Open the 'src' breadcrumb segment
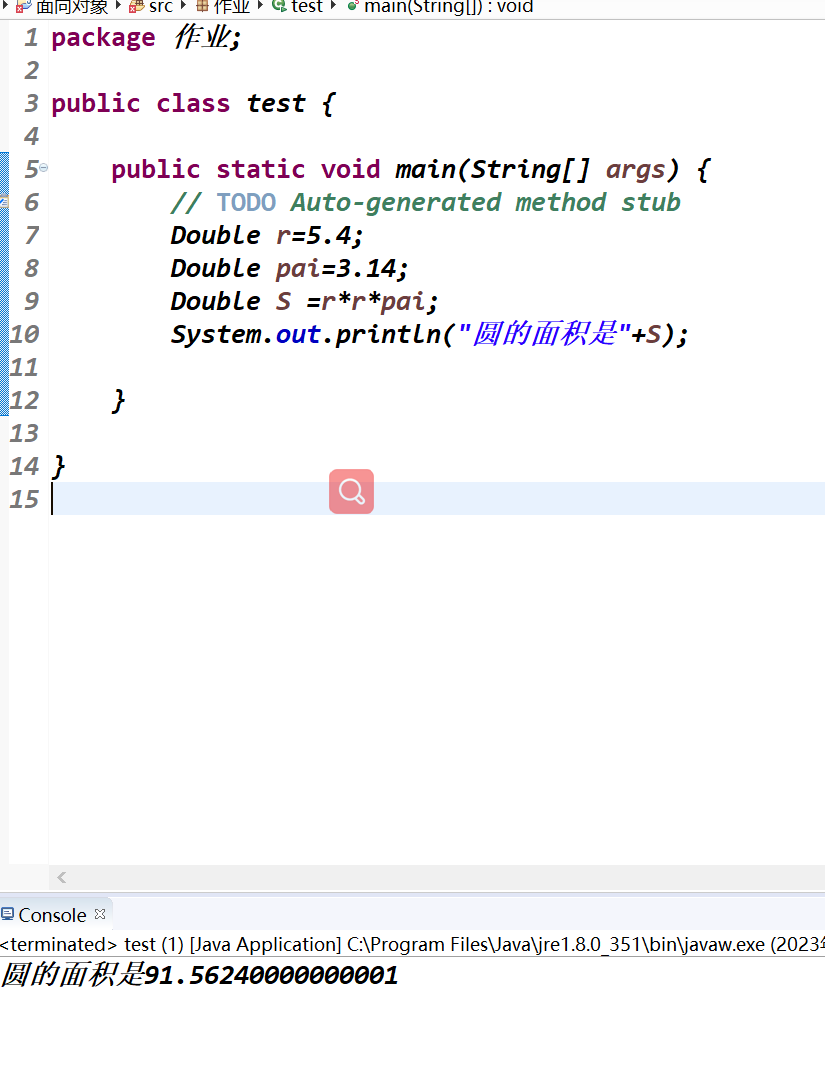825x1089 pixels. [x=161, y=7]
